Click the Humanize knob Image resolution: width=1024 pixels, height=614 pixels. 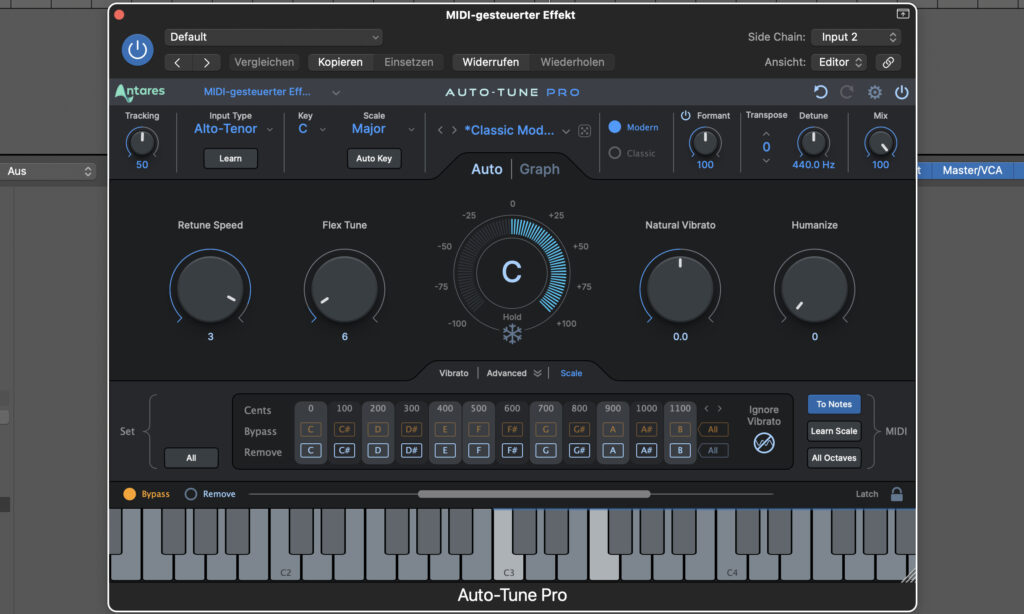click(814, 288)
